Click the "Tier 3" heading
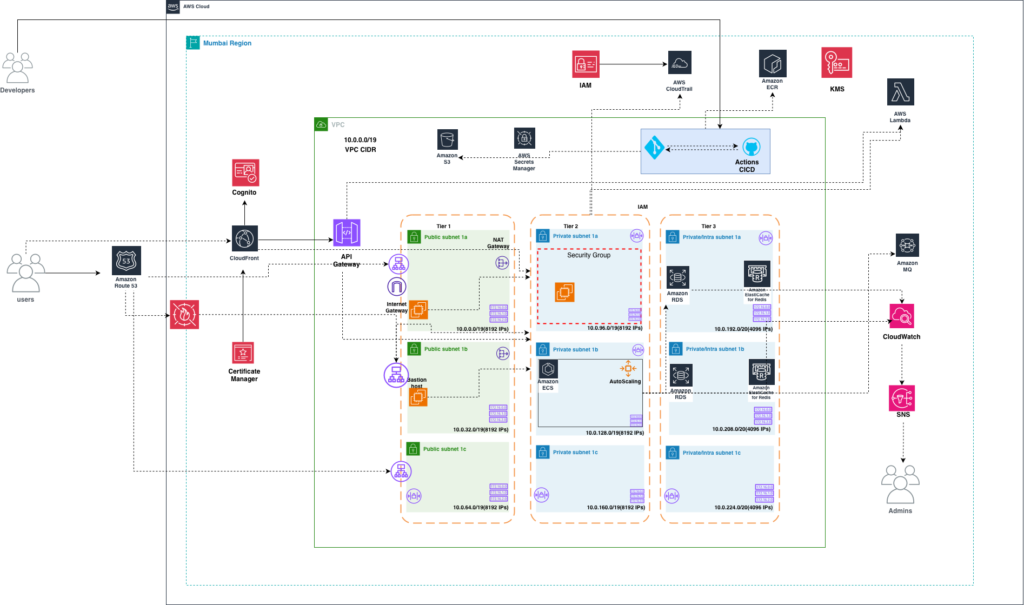The image size is (1024, 605). 709,226
